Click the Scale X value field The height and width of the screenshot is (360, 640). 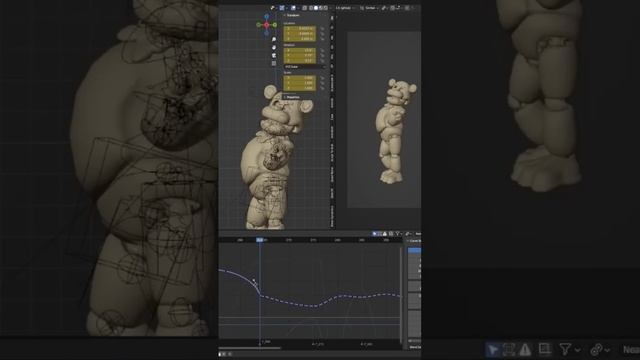click(300, 78)
